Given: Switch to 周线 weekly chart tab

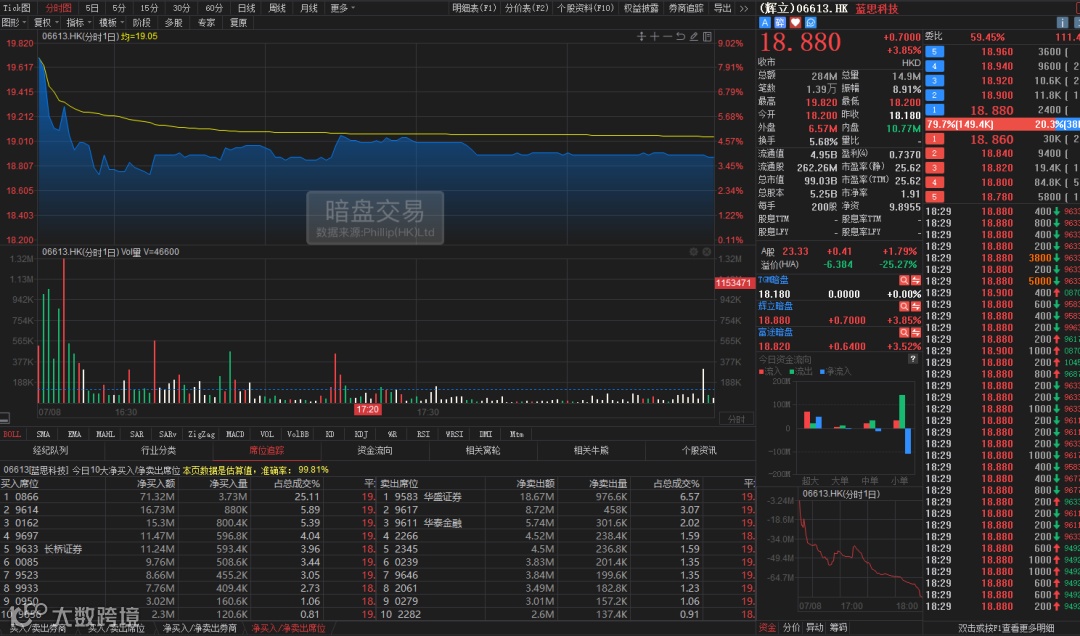Looking at the screenshot, I should point(277,8).
